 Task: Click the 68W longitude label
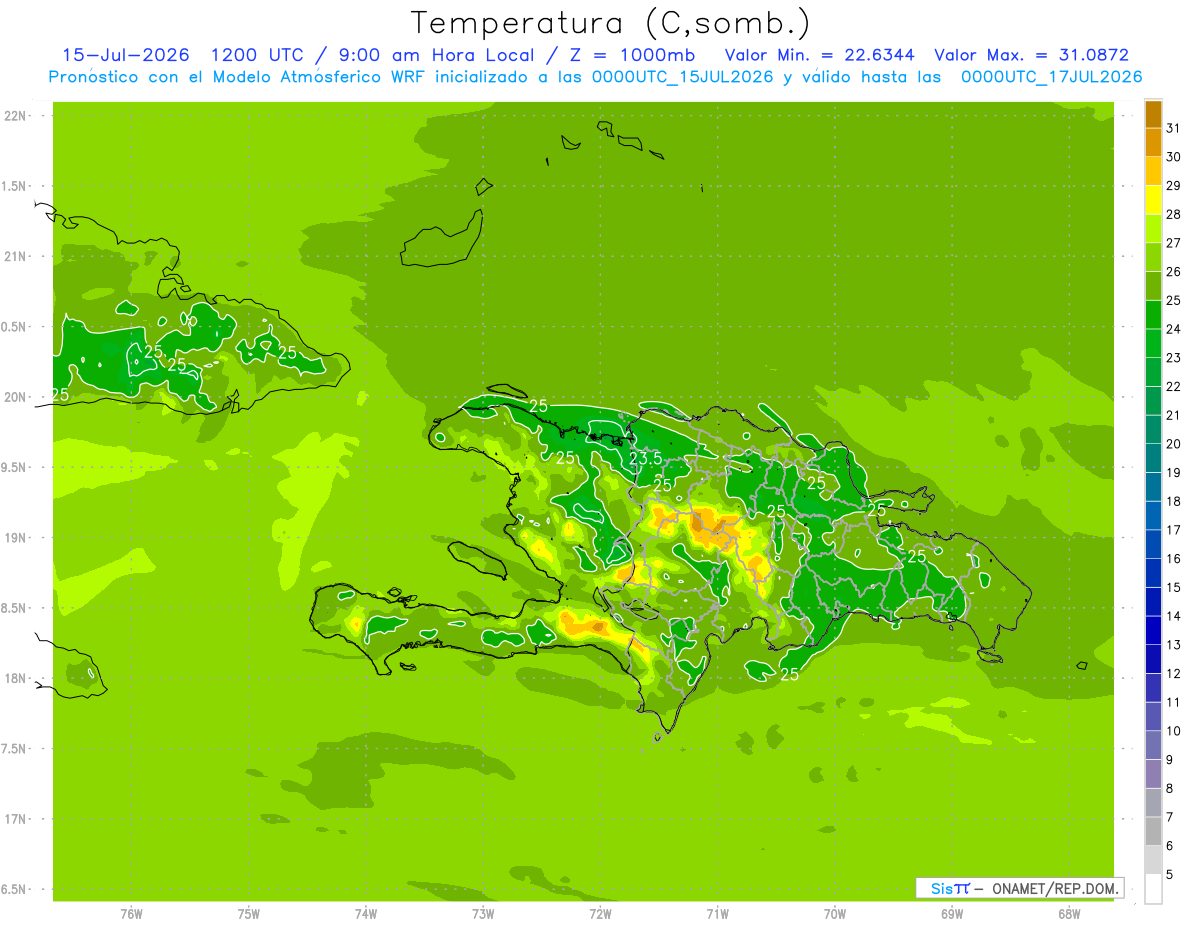coord(1069,913)
